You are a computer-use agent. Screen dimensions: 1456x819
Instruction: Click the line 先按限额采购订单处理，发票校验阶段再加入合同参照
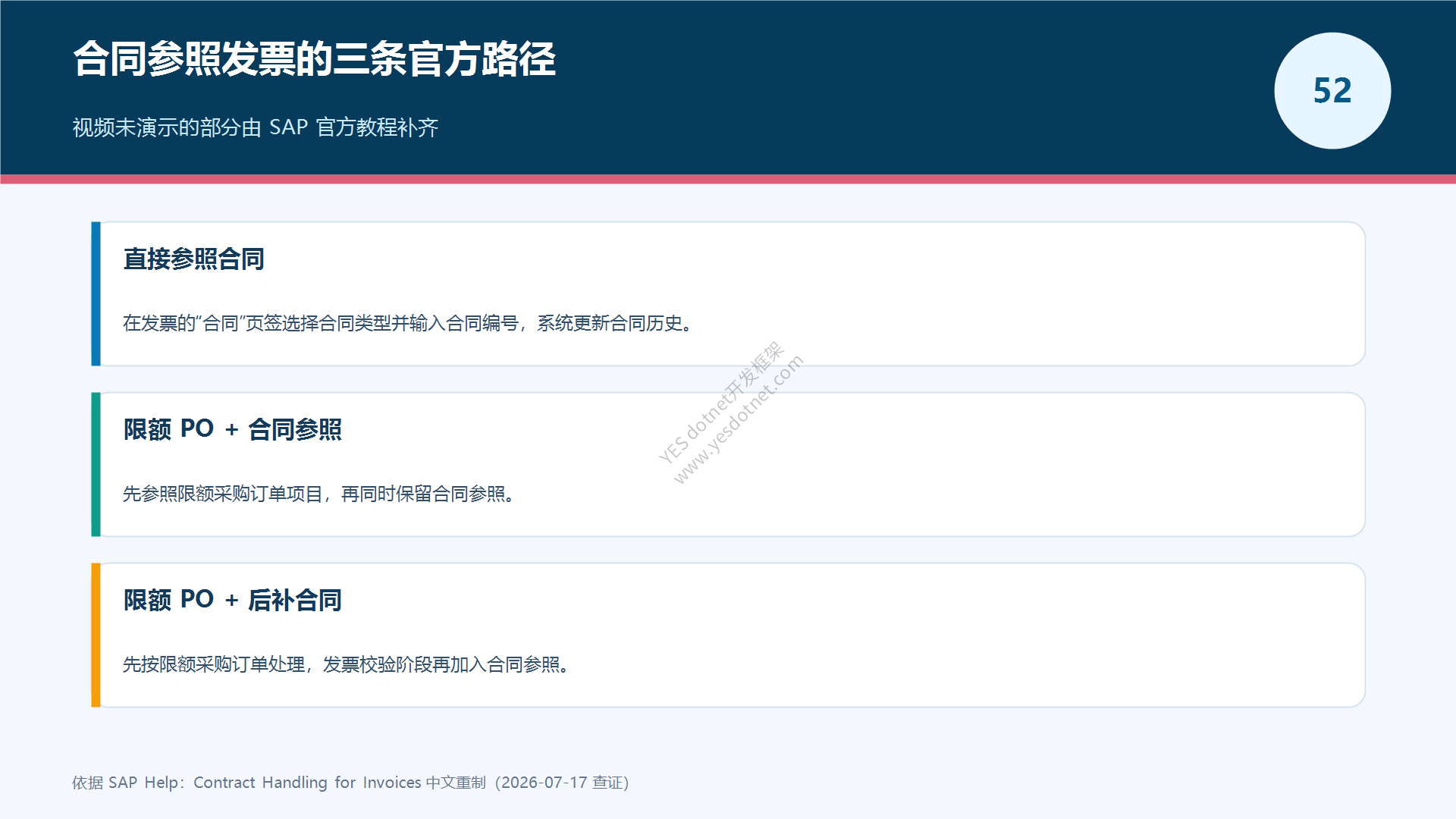click(346, 665)
